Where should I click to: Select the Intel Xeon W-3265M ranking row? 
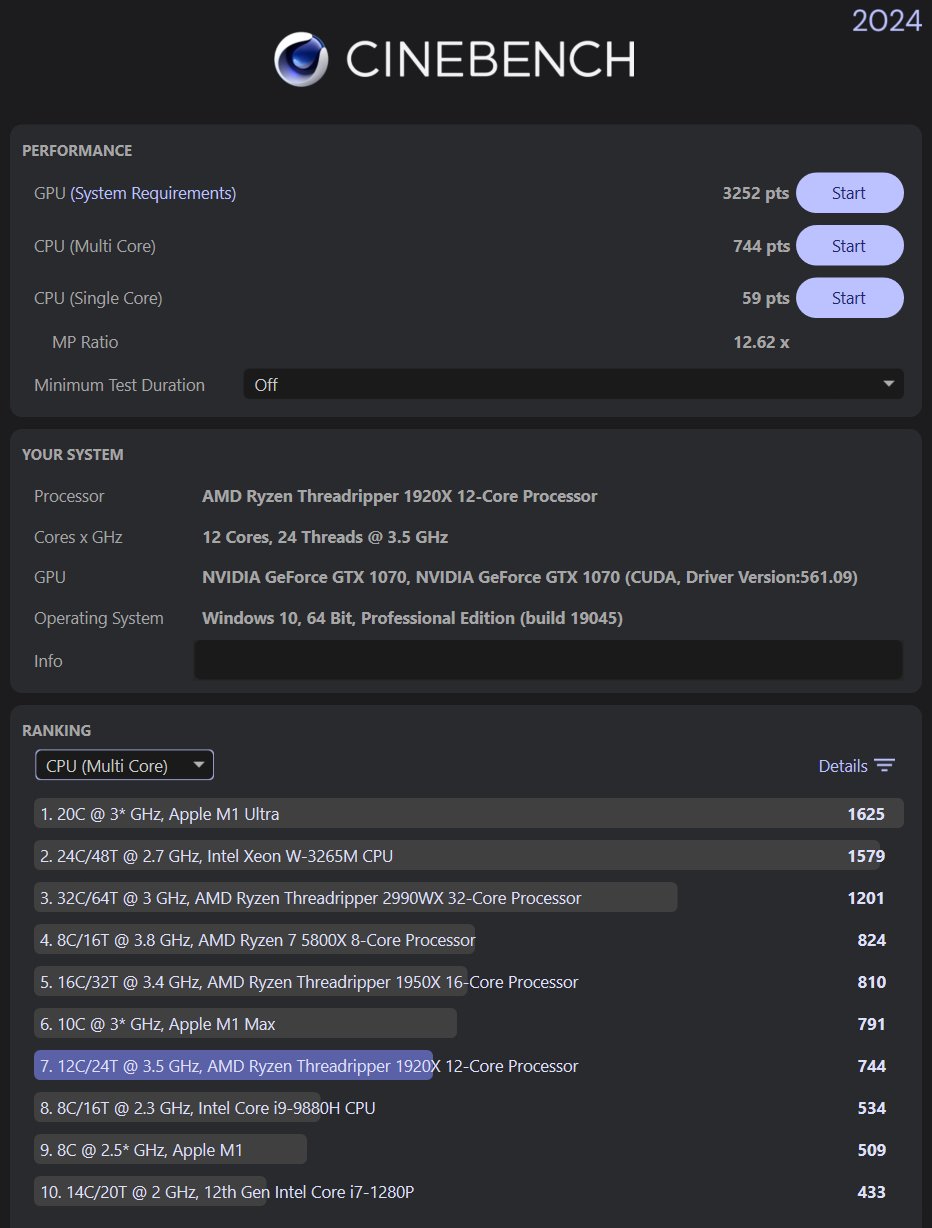click(x=468, y=855)
